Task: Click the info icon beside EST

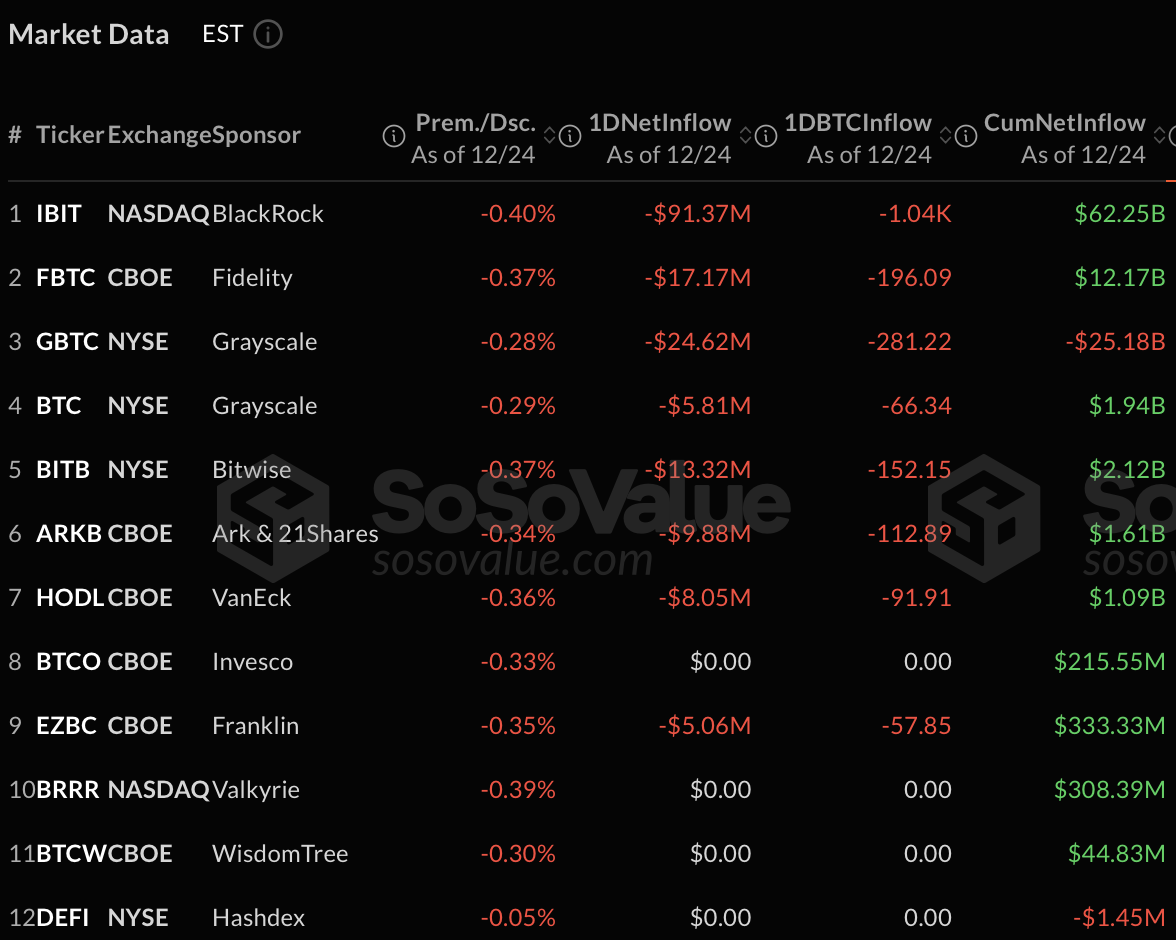Action: tap(268, 35)
